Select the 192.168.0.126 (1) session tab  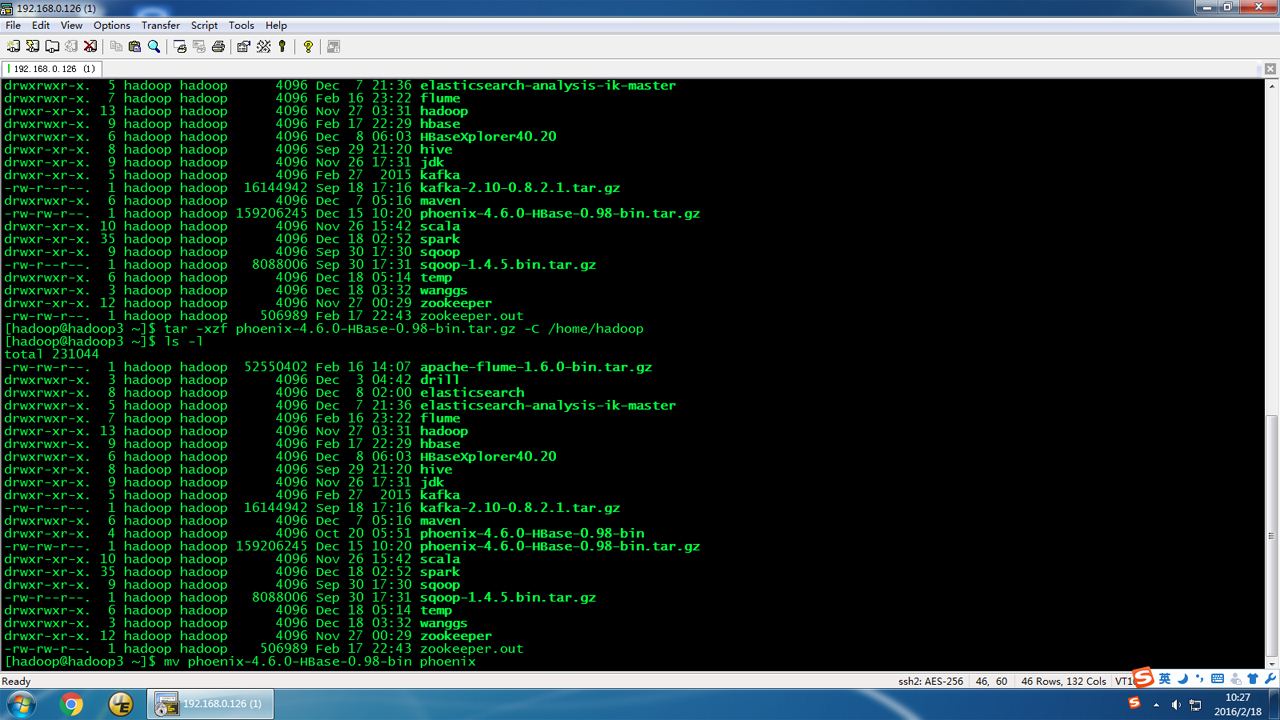pos(52,69)
